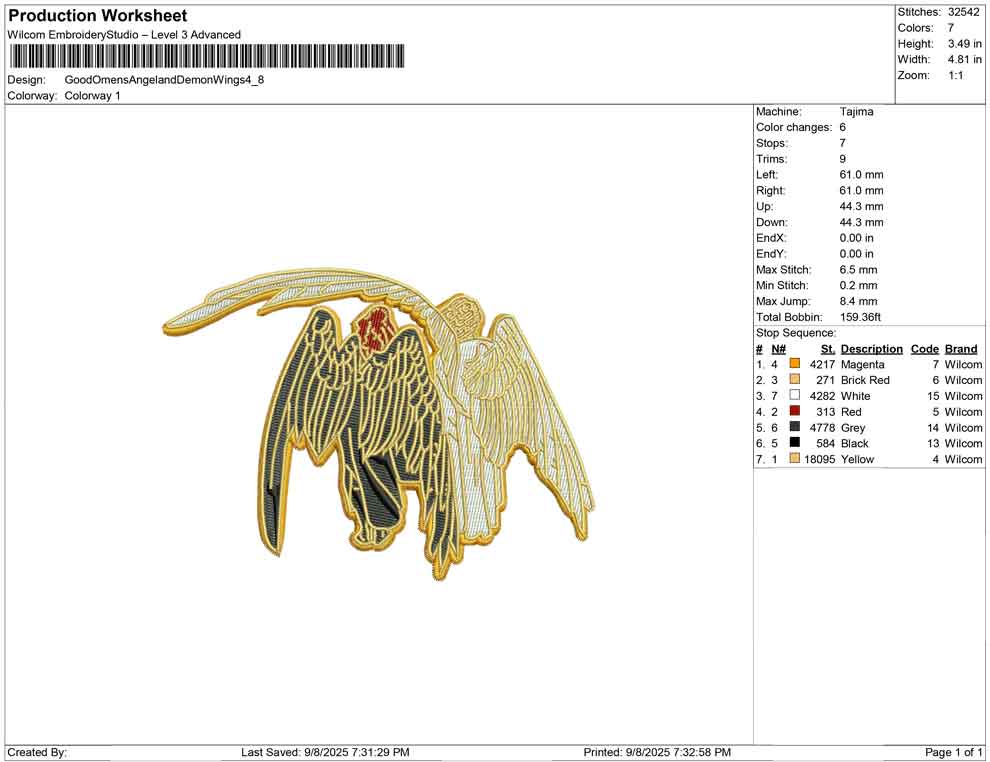Click the 'Page 1 of 1' footer text
Viewport: 990px width, 762px height.
953,752
